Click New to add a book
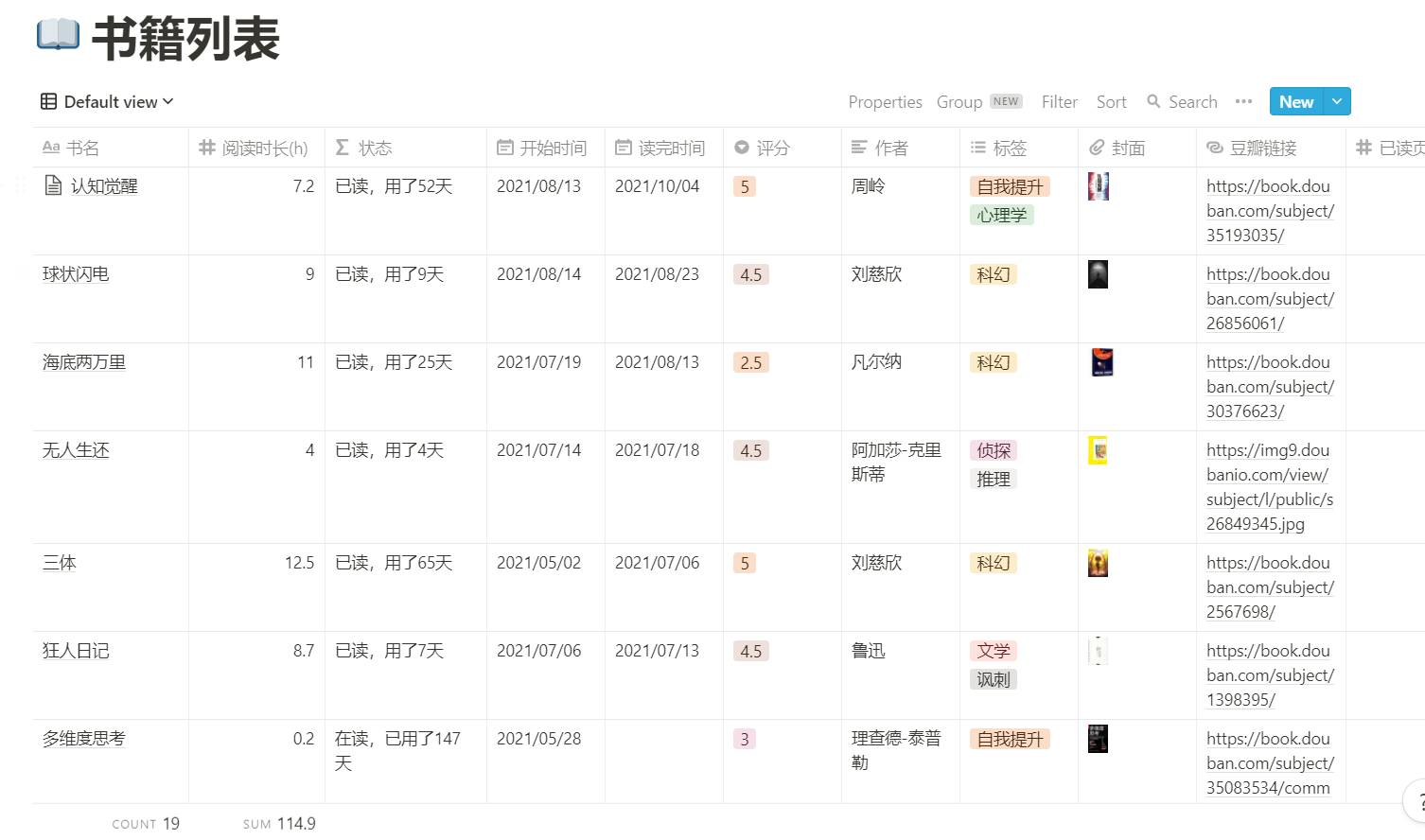1425x840 pixels. [x=1295, y=101]
